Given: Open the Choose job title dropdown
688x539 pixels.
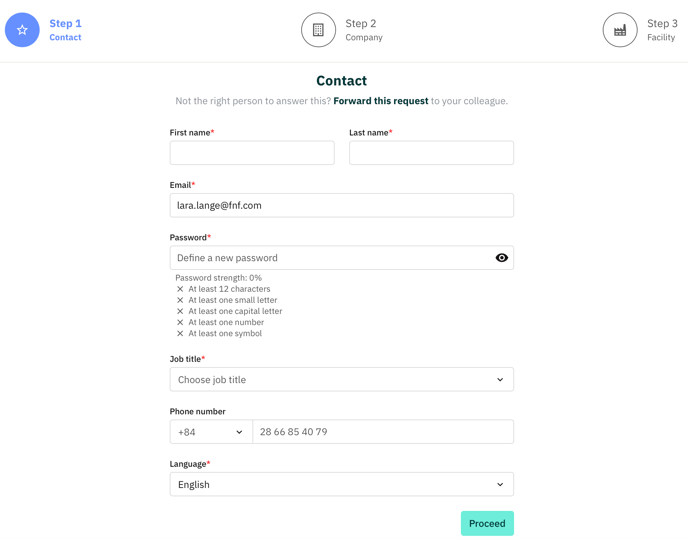Looking at the screenshot, I should coord(341,379).
